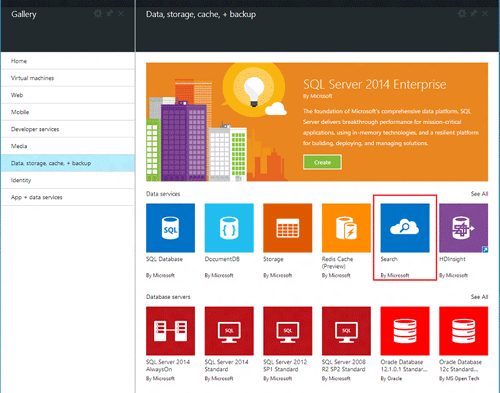The width and height of the screenshot is (500, 393).
Task: Select the DocumentDB tile icon
Action: (x=229, y=228)
